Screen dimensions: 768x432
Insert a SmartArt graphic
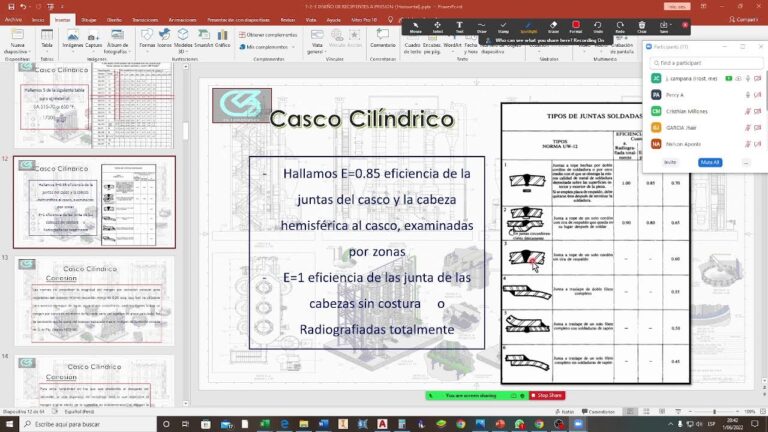point(204,39)
